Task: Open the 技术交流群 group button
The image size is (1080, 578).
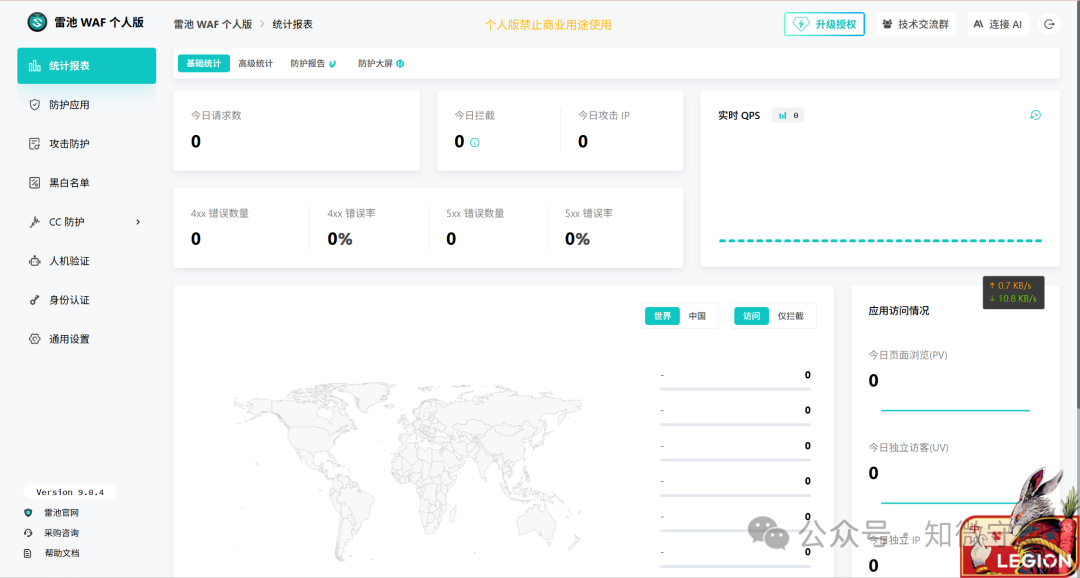Action: coord(916,24)
